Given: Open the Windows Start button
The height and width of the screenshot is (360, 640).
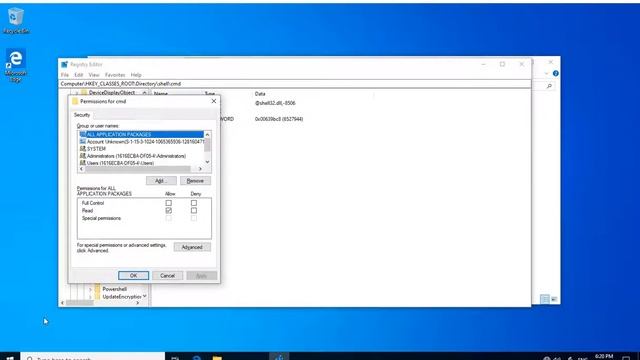Looking at the screenshot, I should click(10, 357).
